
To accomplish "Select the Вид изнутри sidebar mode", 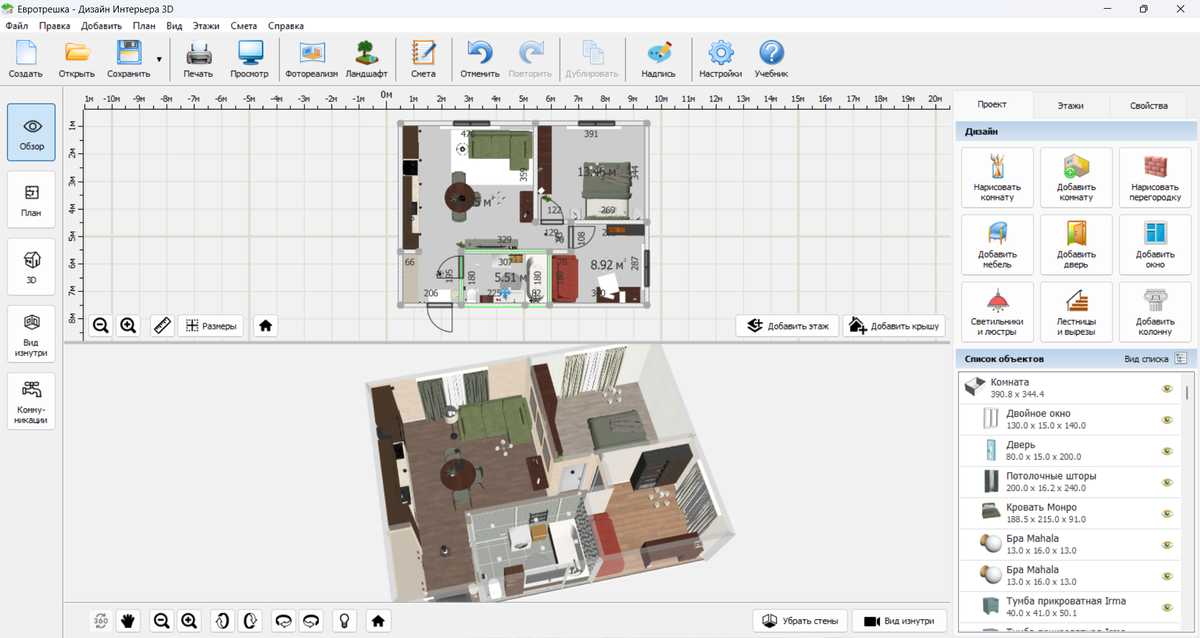I will [x=31, y=334].
